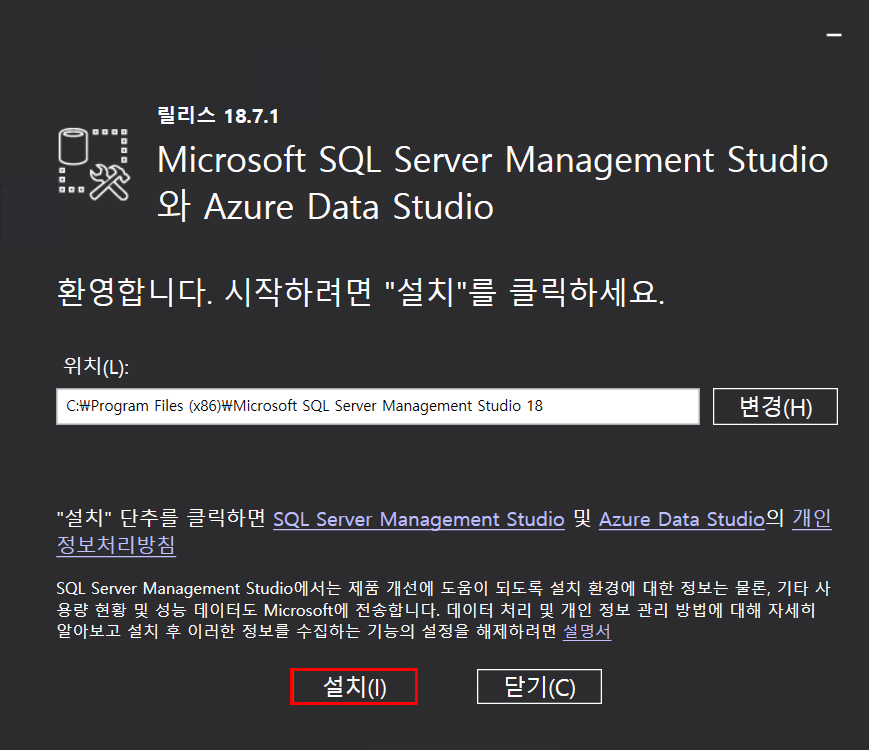Click the 변경(H) change location button
869x750 pixels.
[x=775, y=406]
